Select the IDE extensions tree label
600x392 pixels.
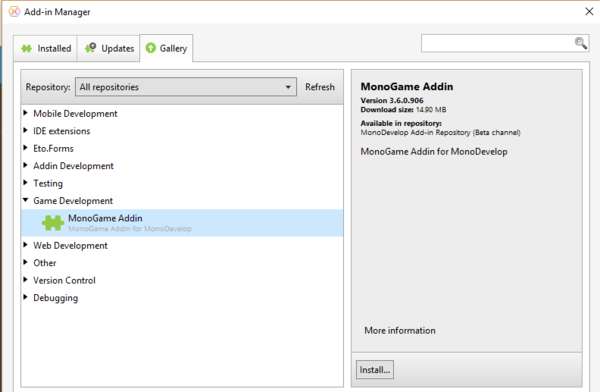[x=62, y=131]
